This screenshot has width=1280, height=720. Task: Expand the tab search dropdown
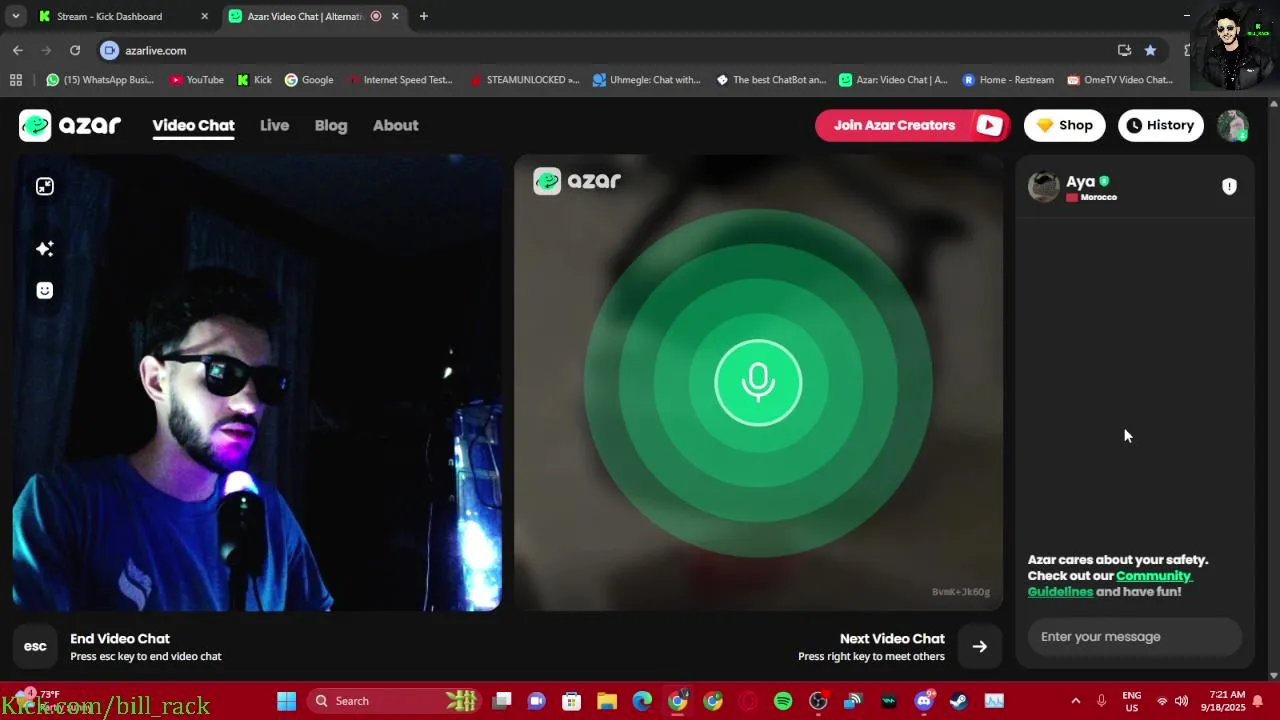(x=15, y=16)
